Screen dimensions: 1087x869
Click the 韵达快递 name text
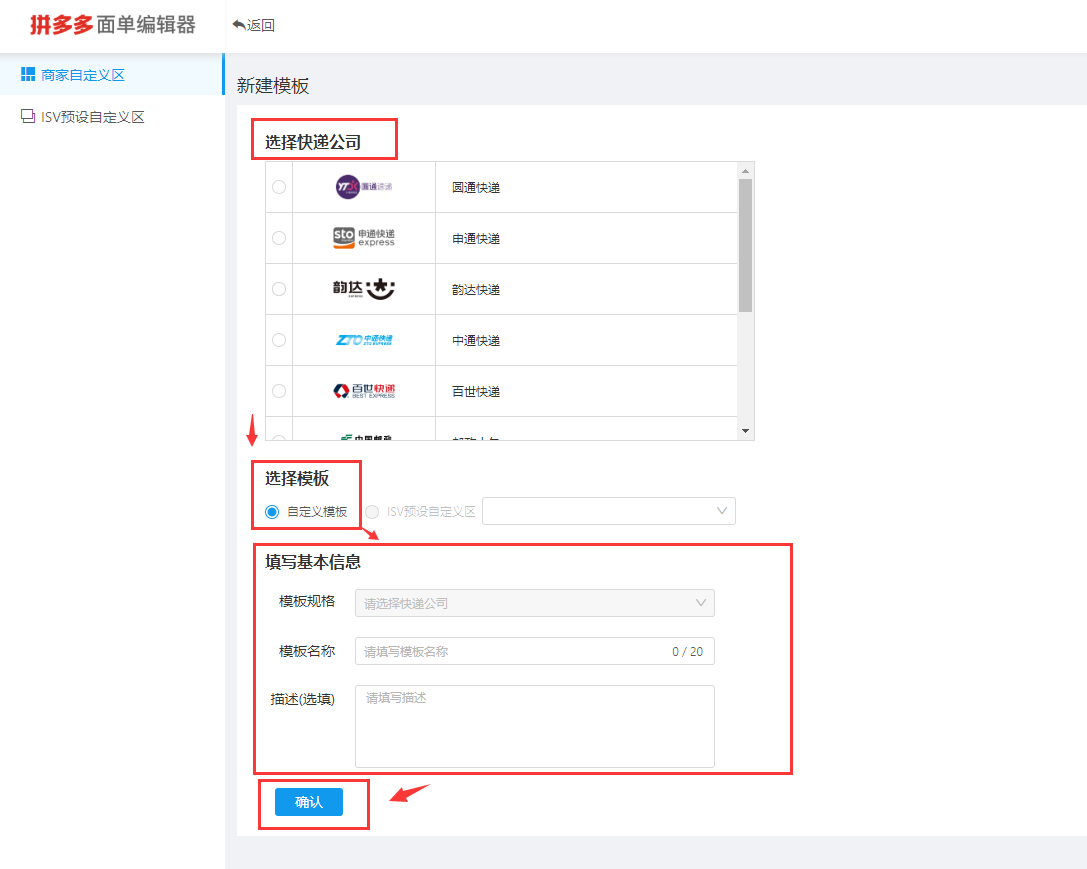(x=476, y=290)
